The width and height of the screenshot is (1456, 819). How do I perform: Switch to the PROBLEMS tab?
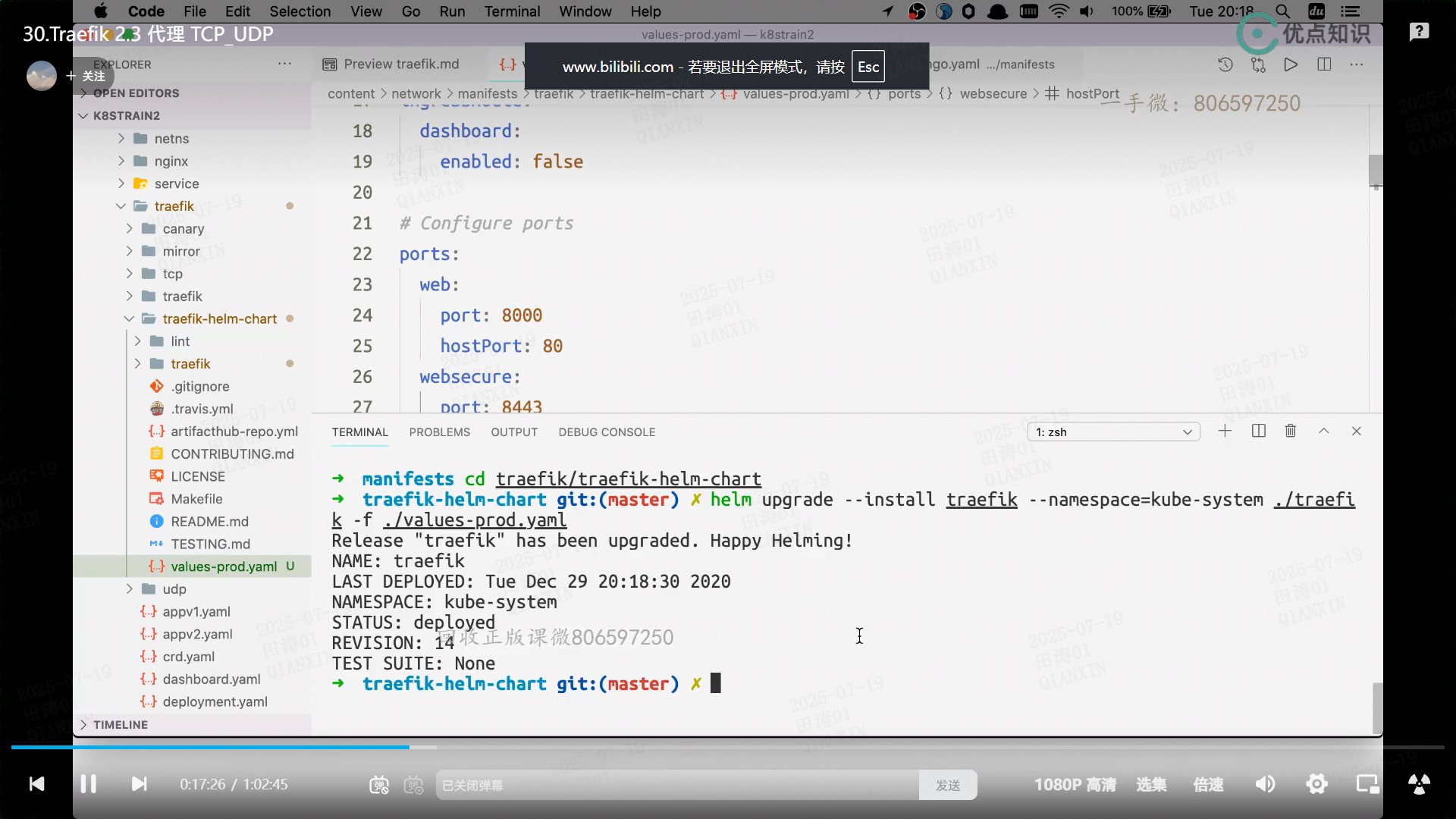[439, 432]
